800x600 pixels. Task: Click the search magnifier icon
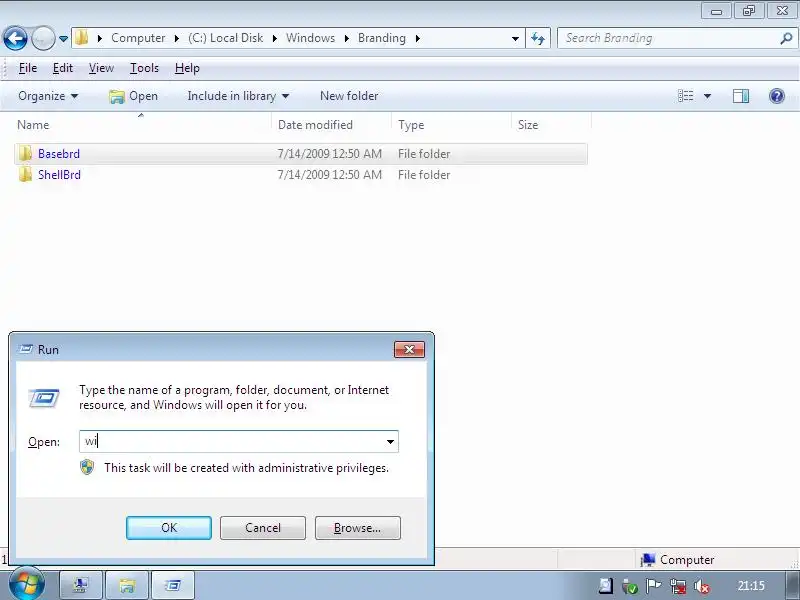click(786, 38)
